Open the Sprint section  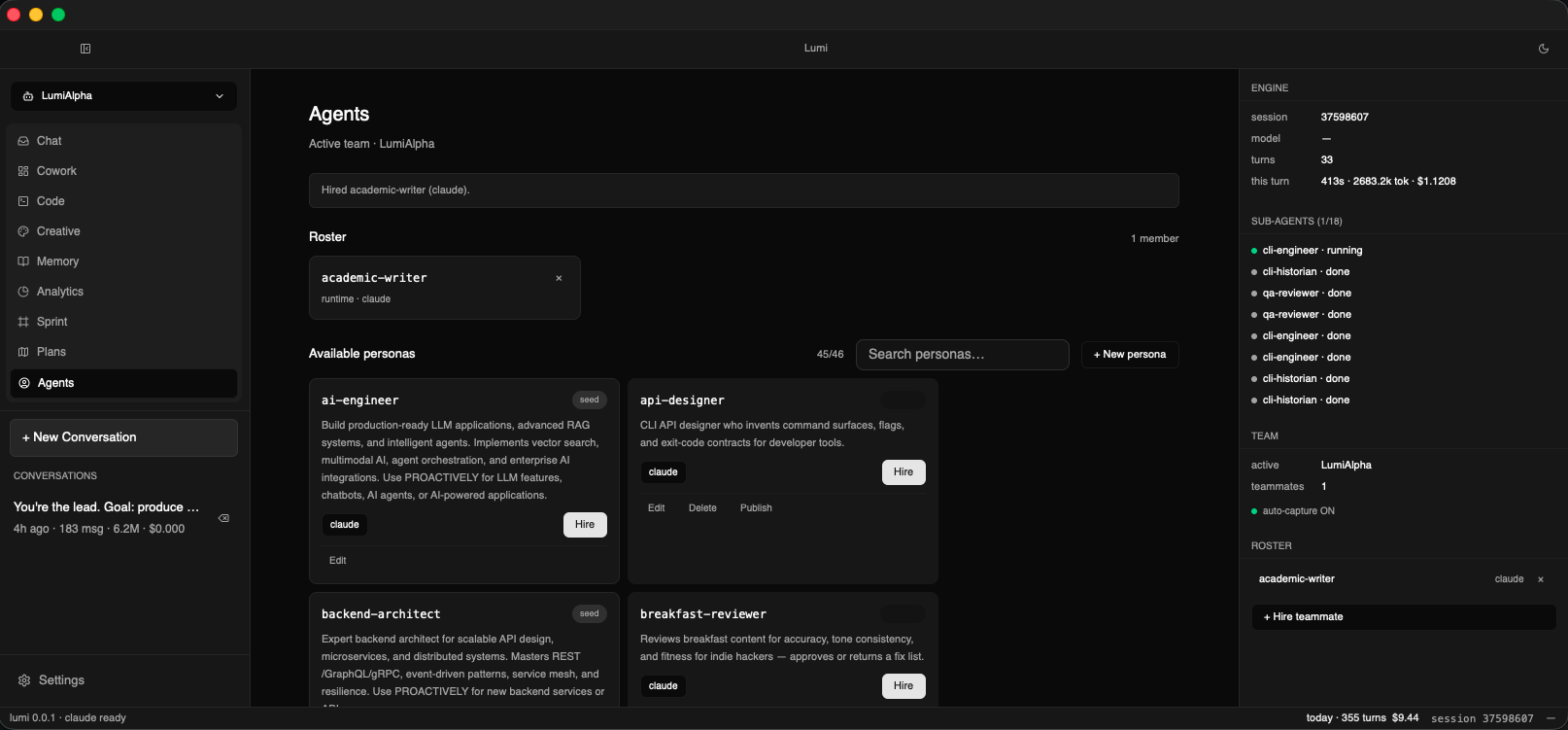click(x=123, y=322)
